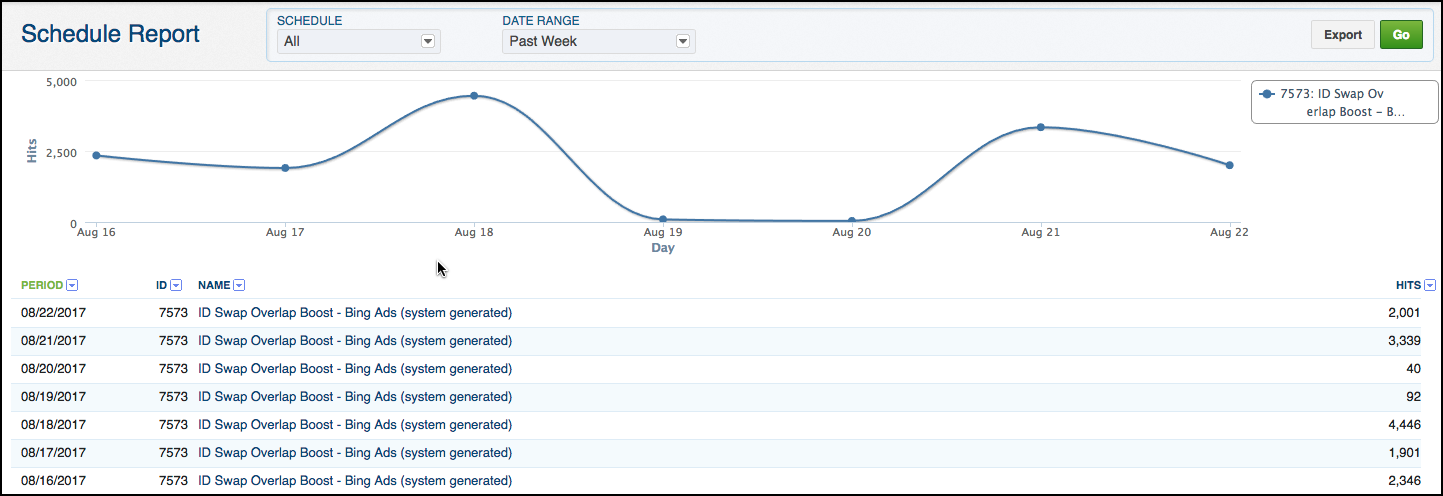Click the name in the 08/22/2017 row
Viewport: 1443px width, 496px height.
[x=355, y=313]
